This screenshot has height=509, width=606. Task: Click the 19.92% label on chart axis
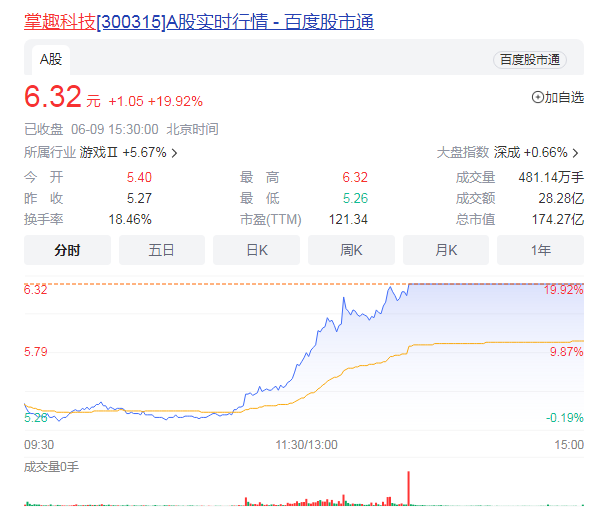pos(563,290)
